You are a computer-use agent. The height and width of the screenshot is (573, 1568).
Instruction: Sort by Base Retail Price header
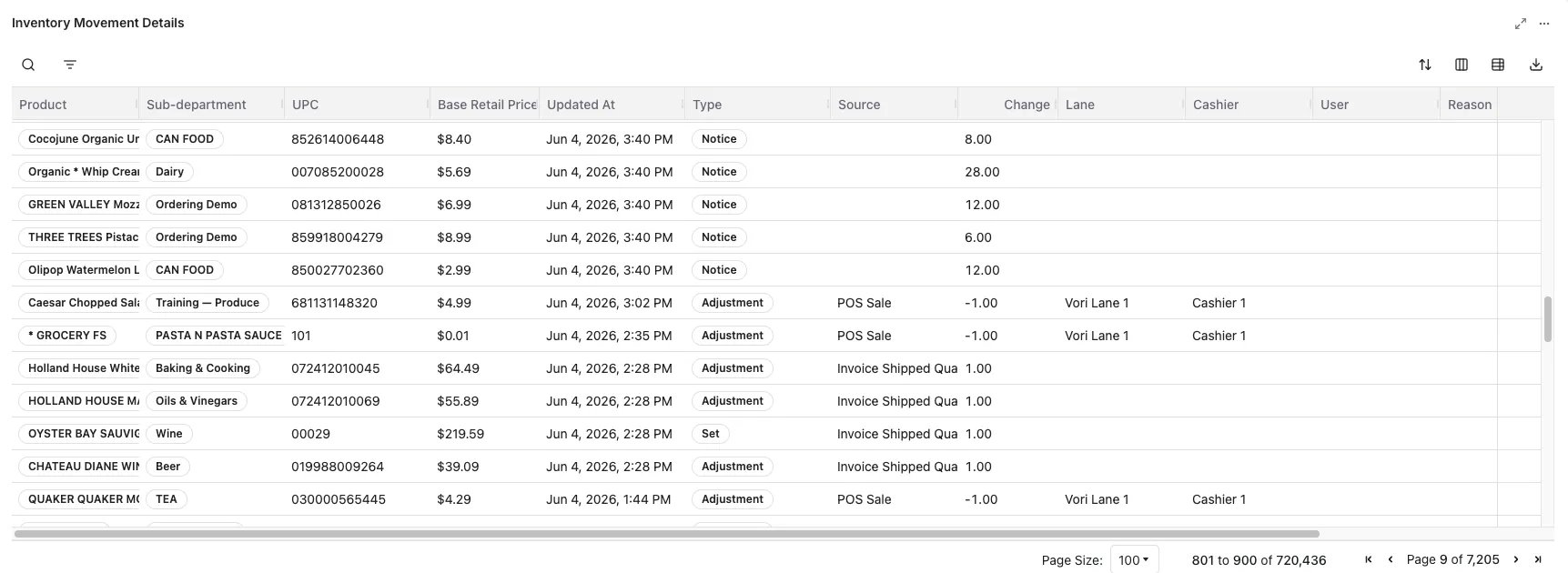click(x=487, y=105)
